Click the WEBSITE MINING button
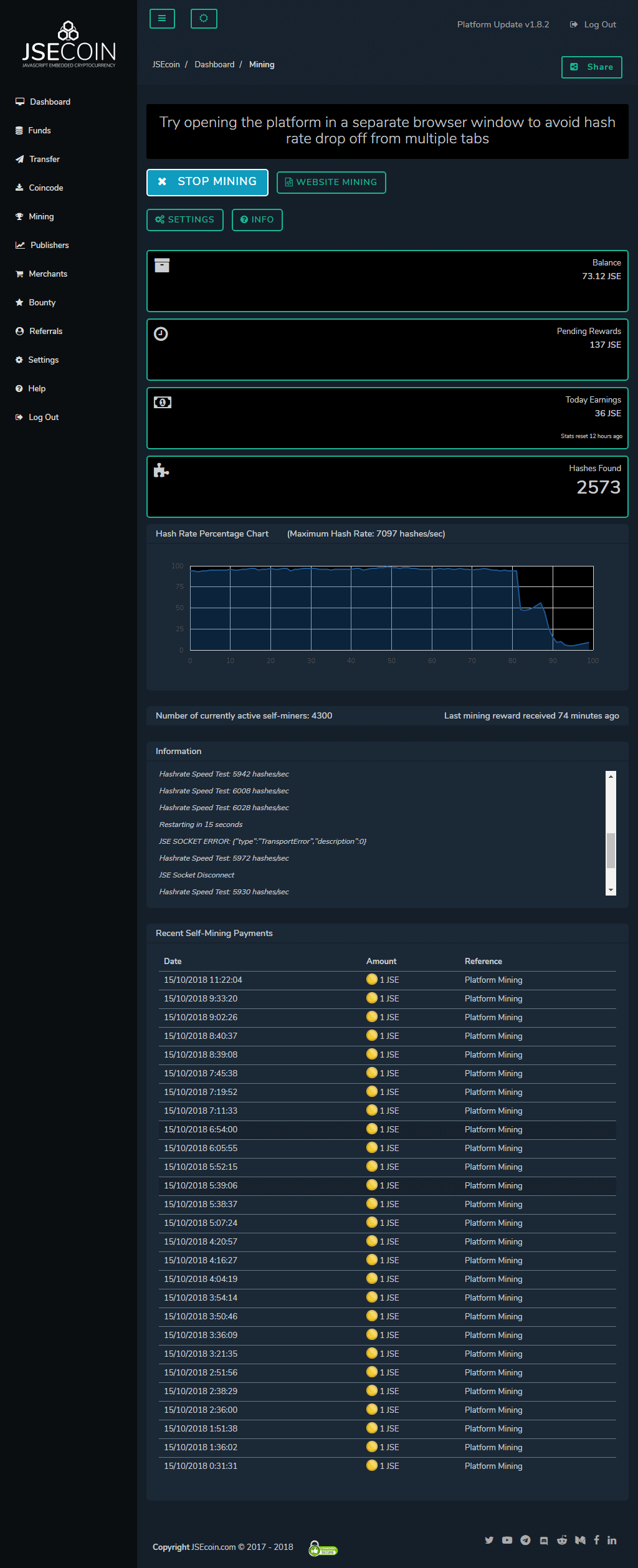Image resolution: width=638 pixels, height=1568 pixels. (x=331, y=183)
